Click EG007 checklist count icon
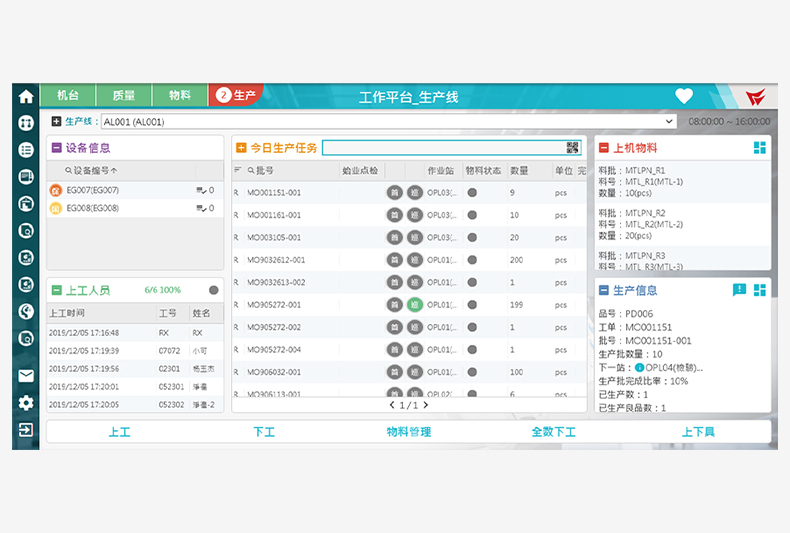The height and width of the screenshot is (533, 790). tap(202, 190)
